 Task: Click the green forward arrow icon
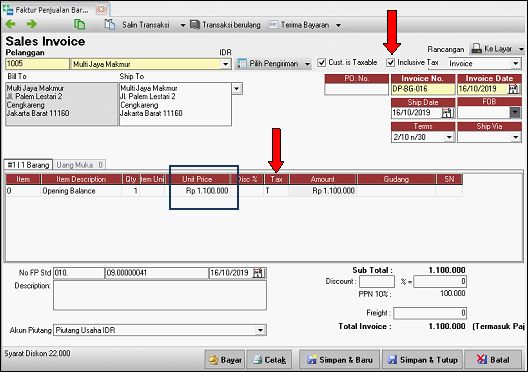[x=32, y=24]
